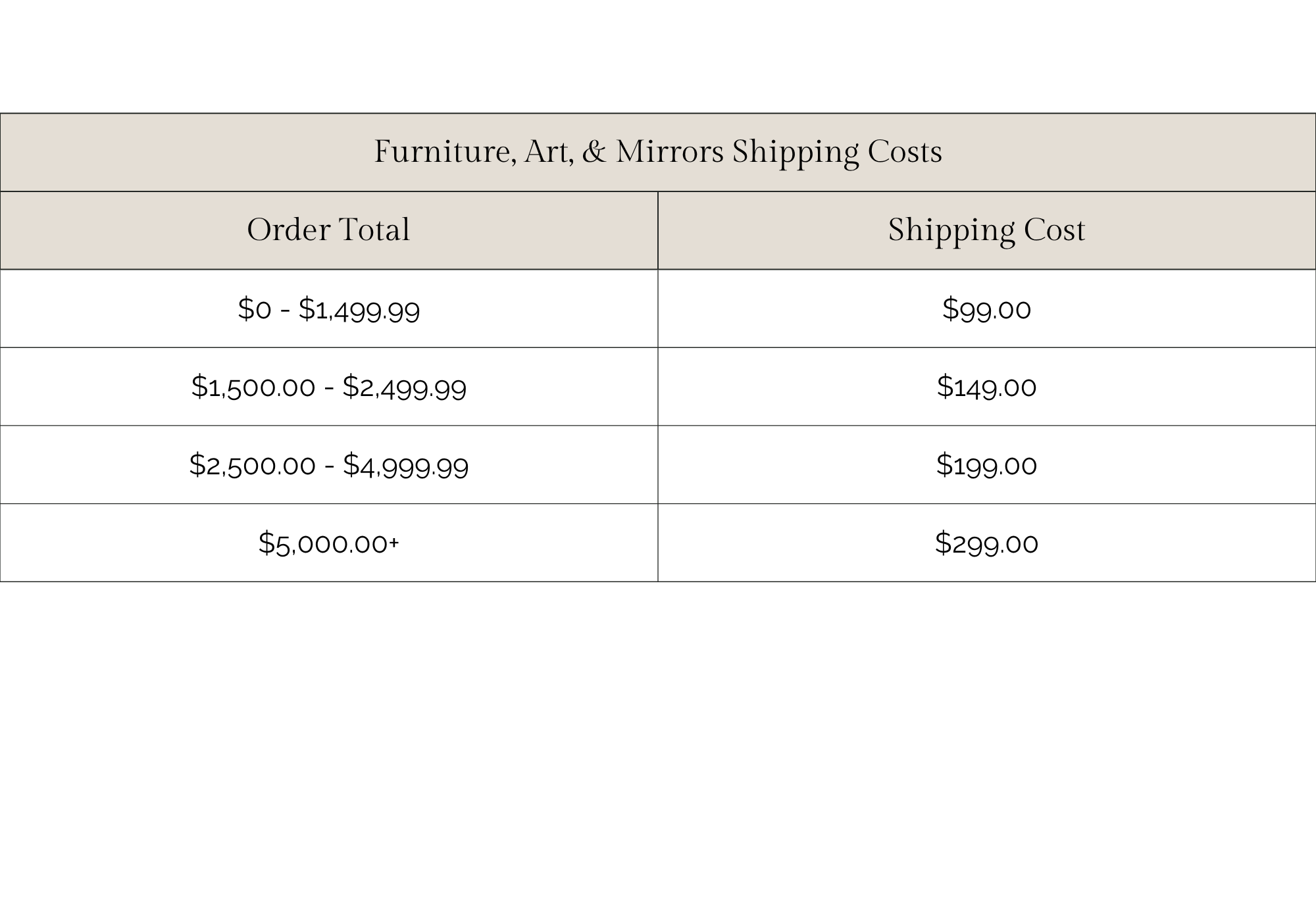Select the "Shipping Cost" column header

pyautogui.click(x=986, y=230)
